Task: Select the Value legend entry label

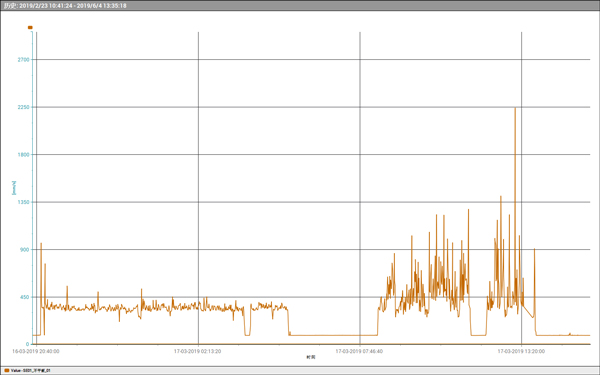Action: (31, 370)
